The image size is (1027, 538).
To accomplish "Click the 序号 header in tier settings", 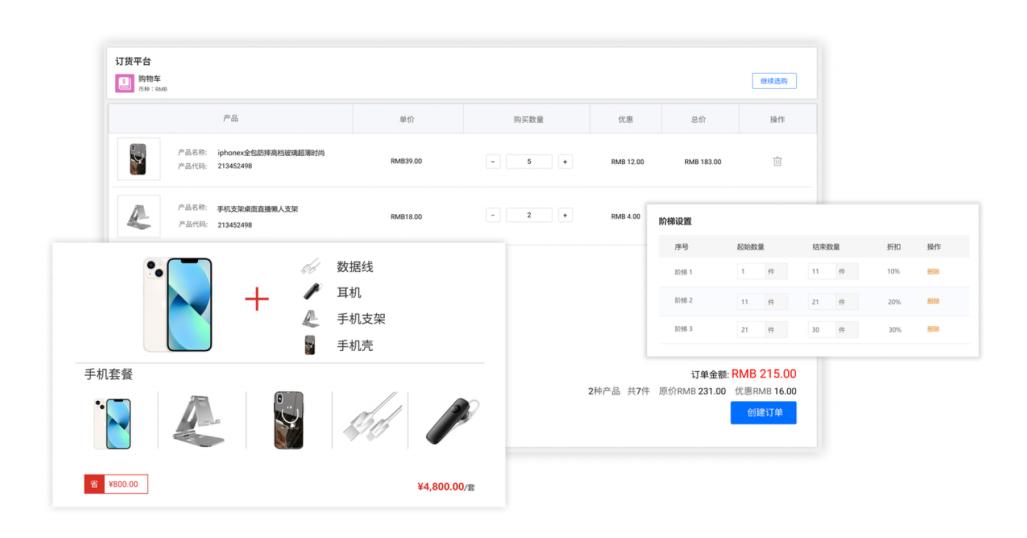I will 682,247.
